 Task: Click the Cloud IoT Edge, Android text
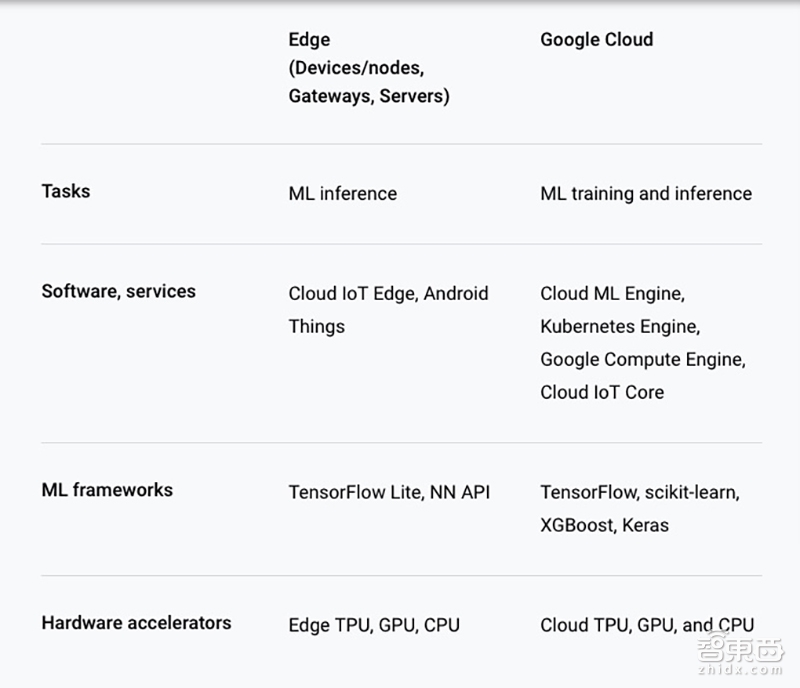[x=388, y=293]
